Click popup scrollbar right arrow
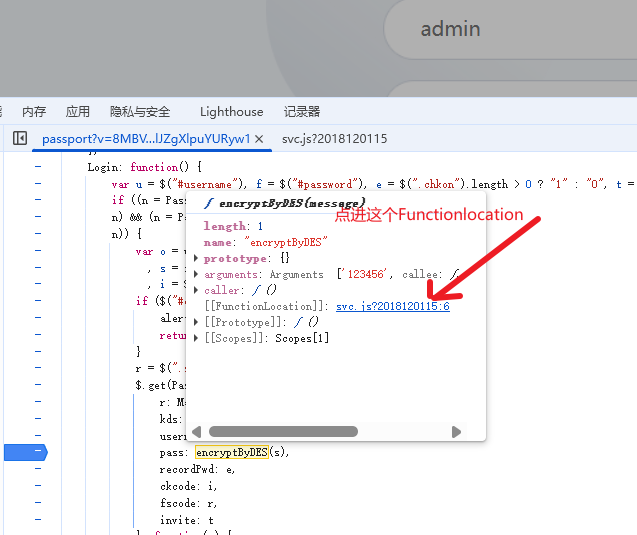Screen dimensions: 637x535 click(x=456, y=431)
